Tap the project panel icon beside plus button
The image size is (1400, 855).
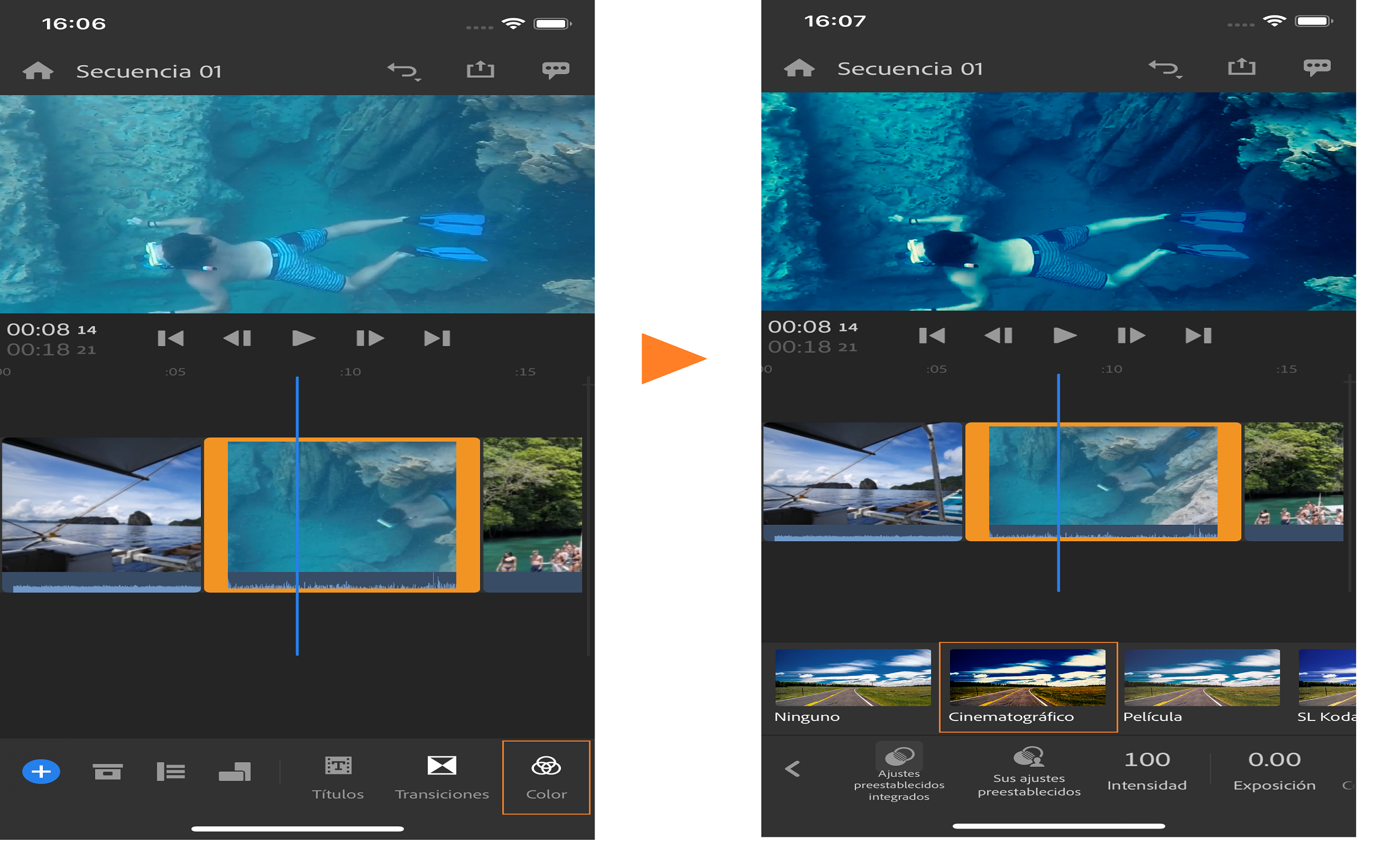(x=108, y=771)
